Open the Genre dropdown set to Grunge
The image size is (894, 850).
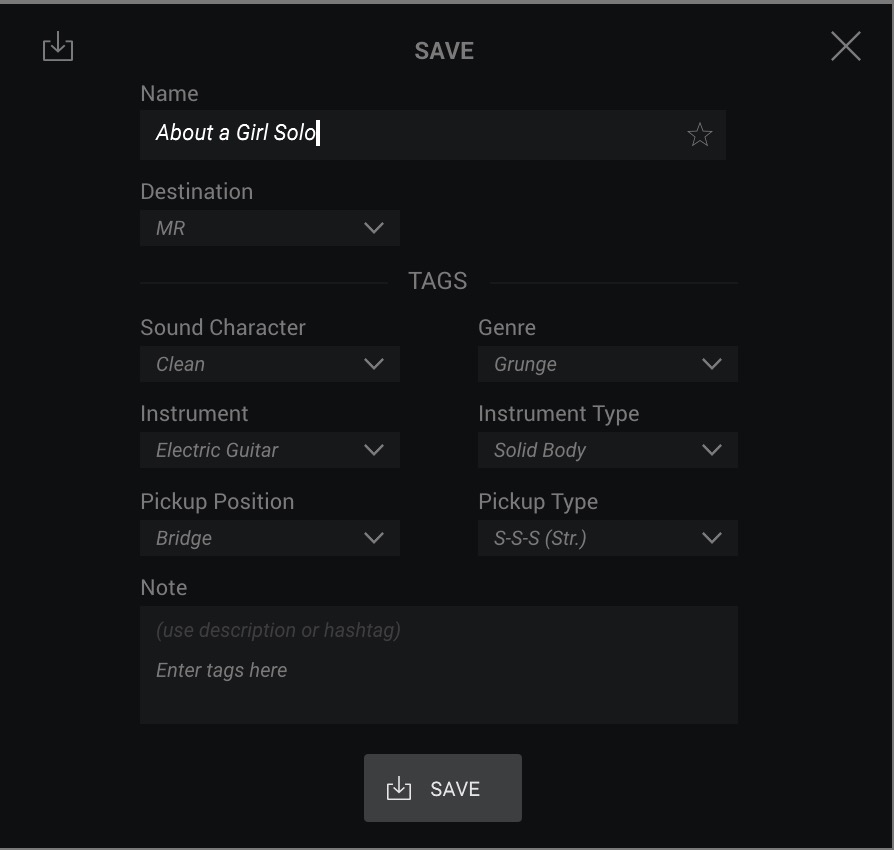608,364
